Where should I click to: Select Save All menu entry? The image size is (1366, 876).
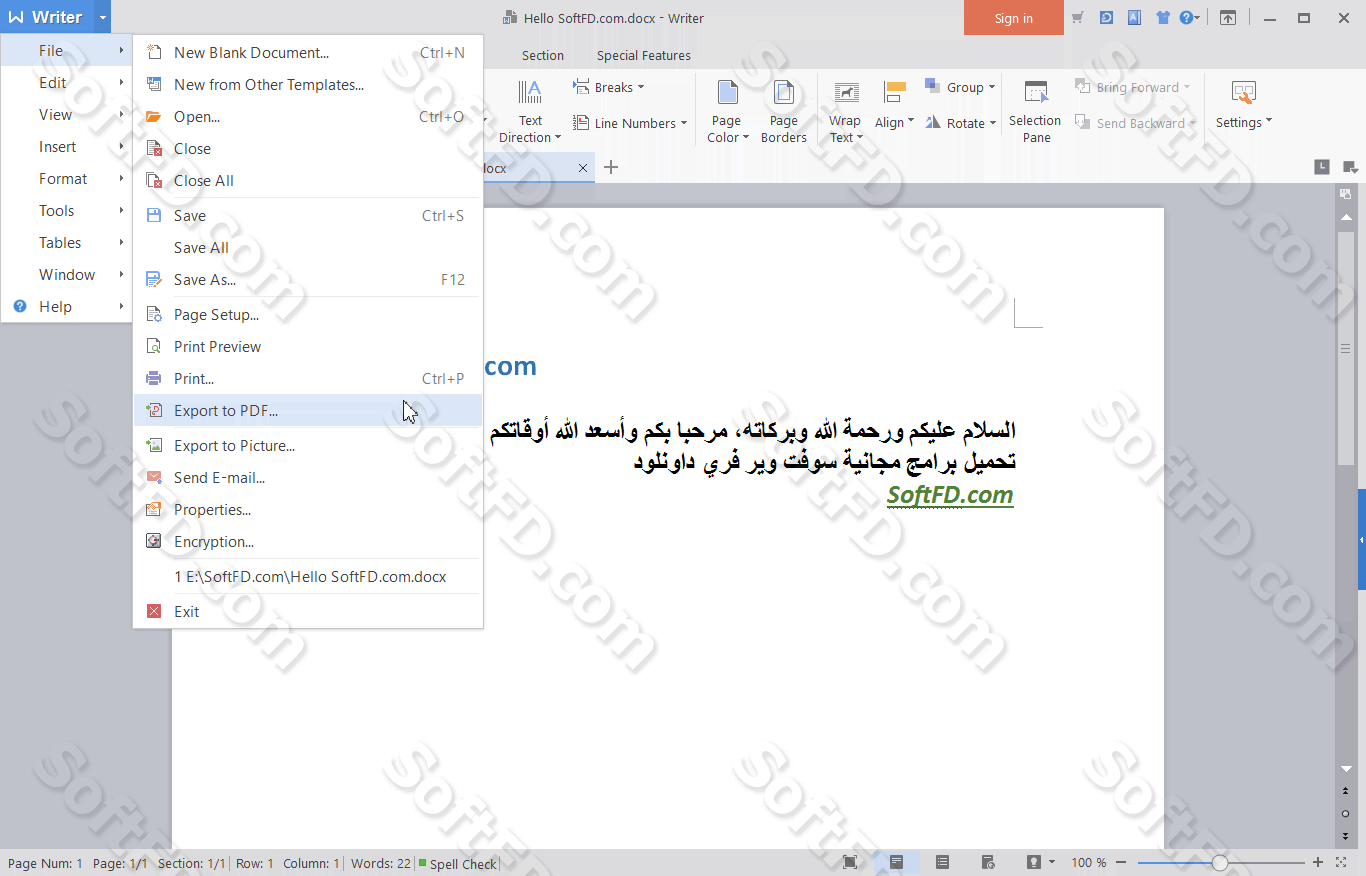[x=308, y=248]
